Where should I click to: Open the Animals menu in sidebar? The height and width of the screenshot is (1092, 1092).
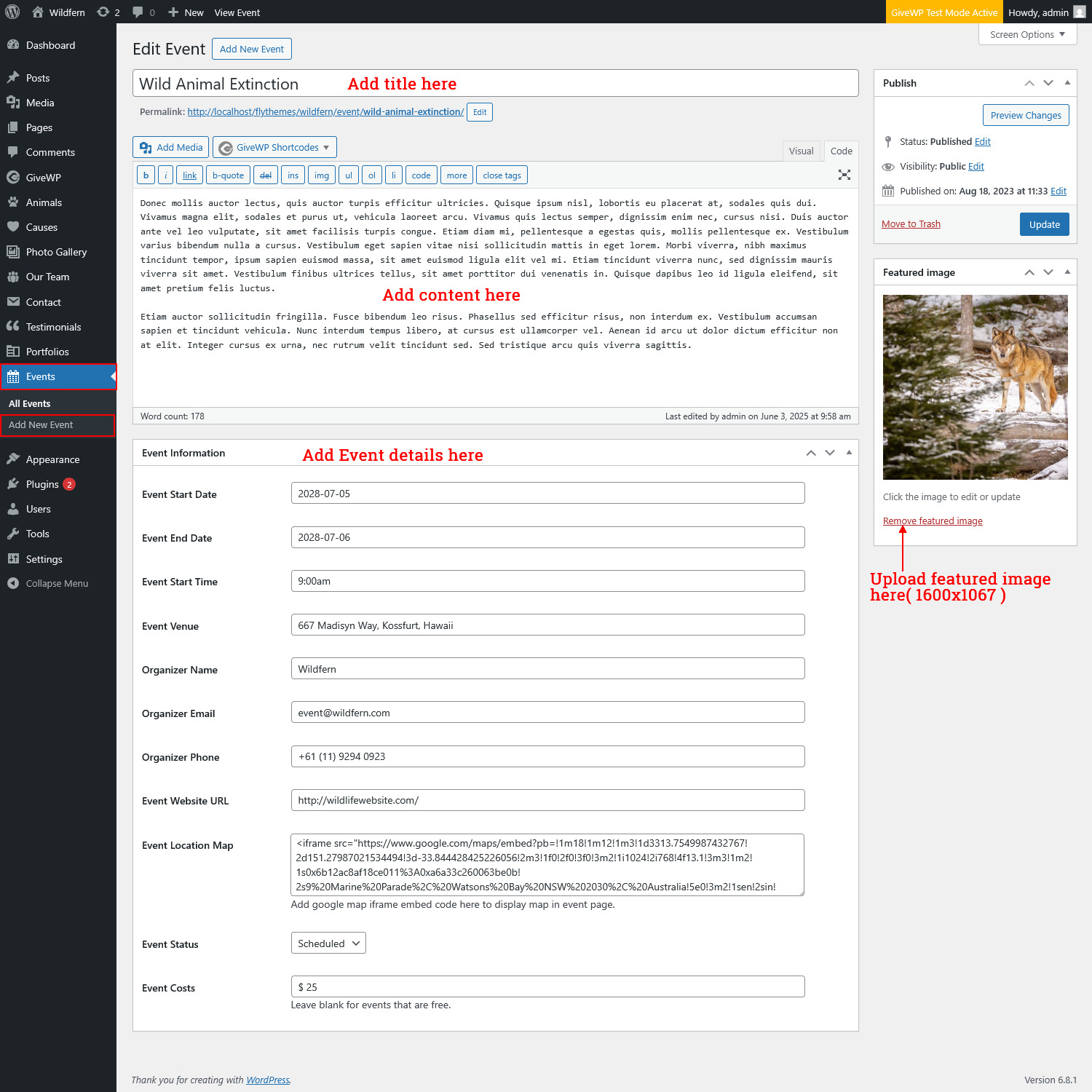(44, 202)
